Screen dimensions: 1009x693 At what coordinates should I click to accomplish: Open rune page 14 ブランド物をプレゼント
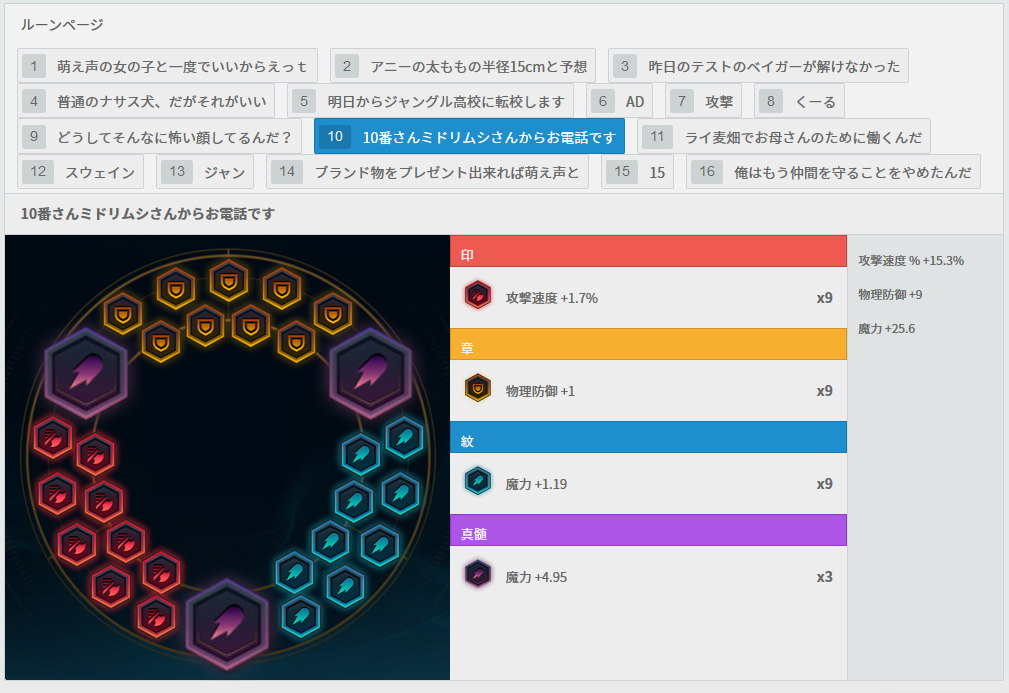click(427, 172)
